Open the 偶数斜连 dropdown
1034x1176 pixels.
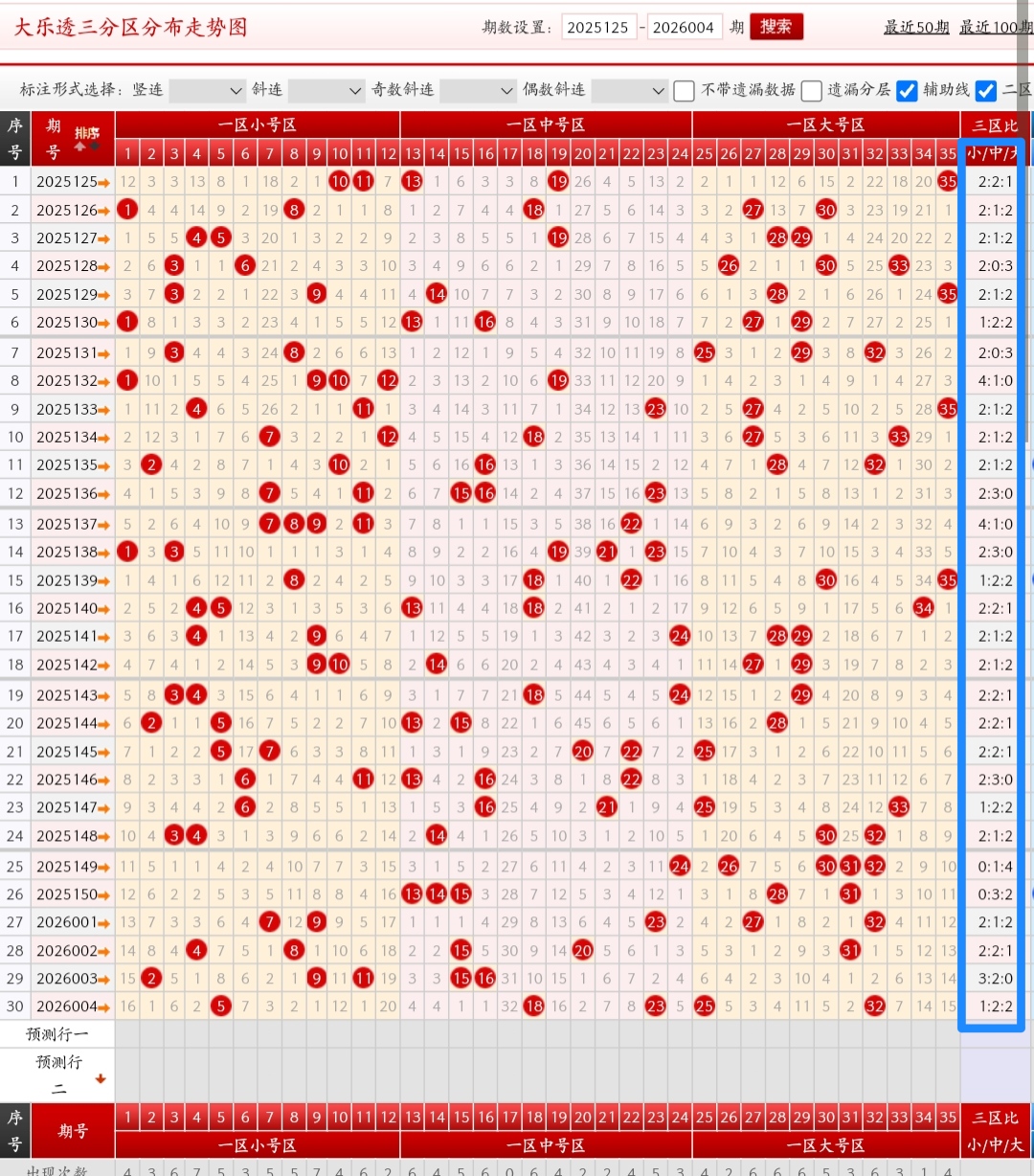629,90
